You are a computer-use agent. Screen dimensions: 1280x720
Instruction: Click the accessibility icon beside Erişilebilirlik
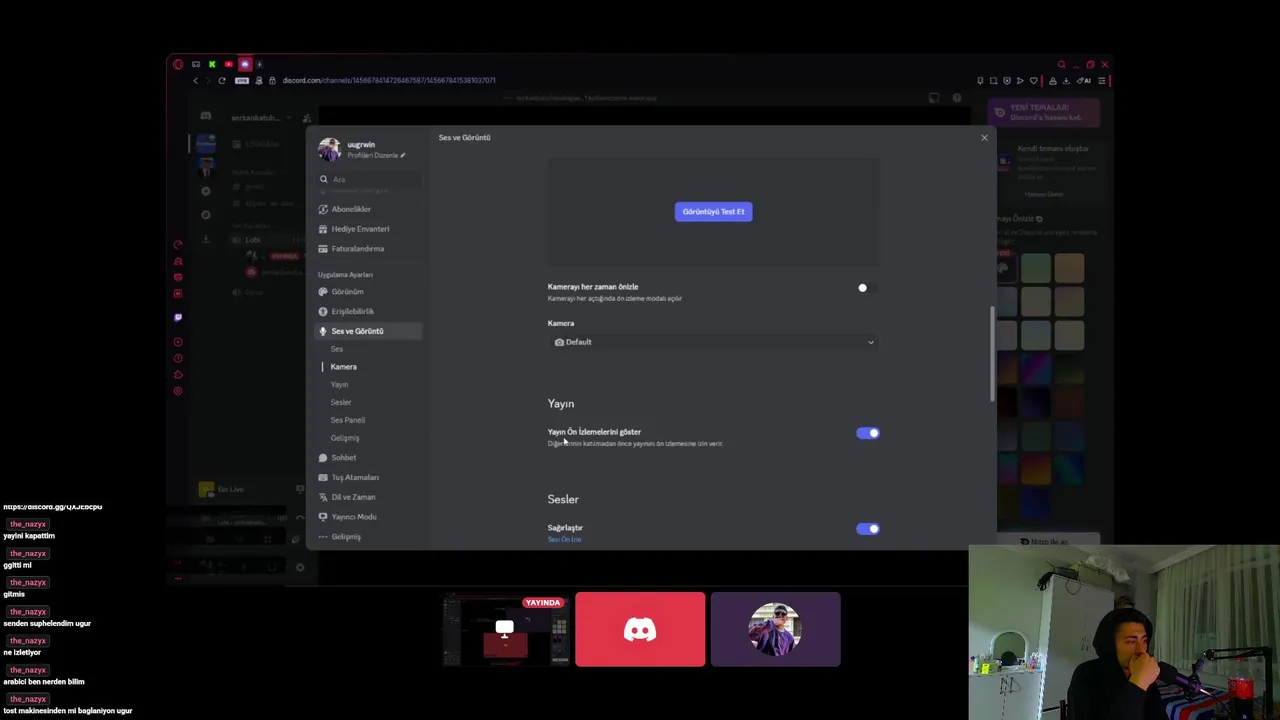[x=323, y=311]
